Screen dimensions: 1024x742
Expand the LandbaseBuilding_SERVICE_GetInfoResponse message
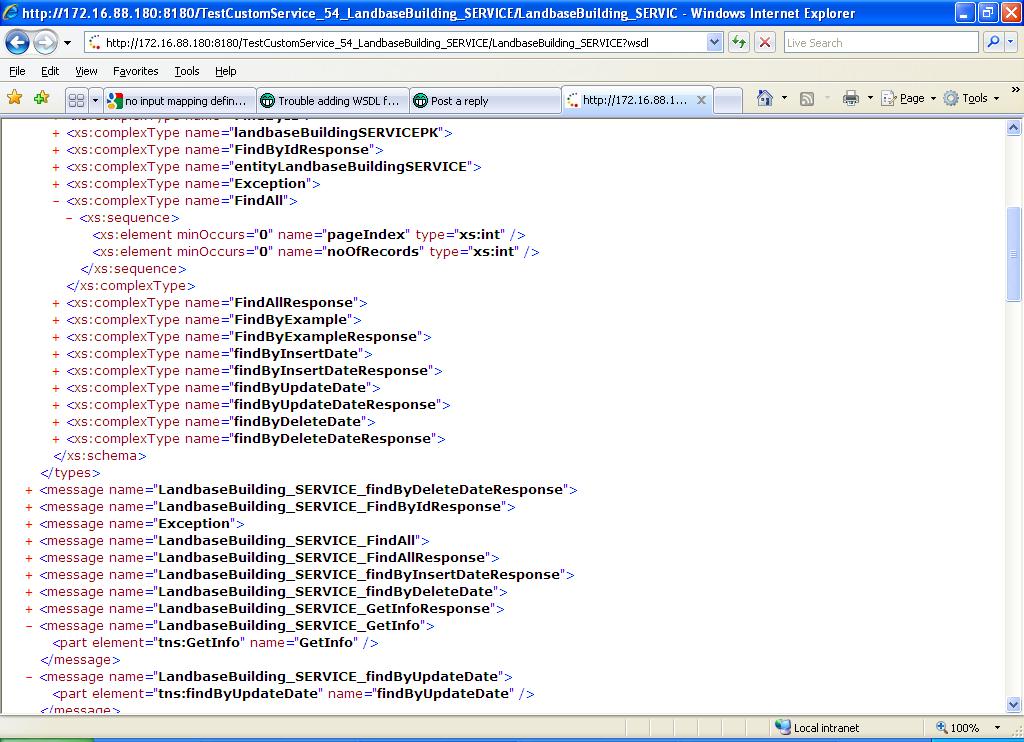click(29, 609)
